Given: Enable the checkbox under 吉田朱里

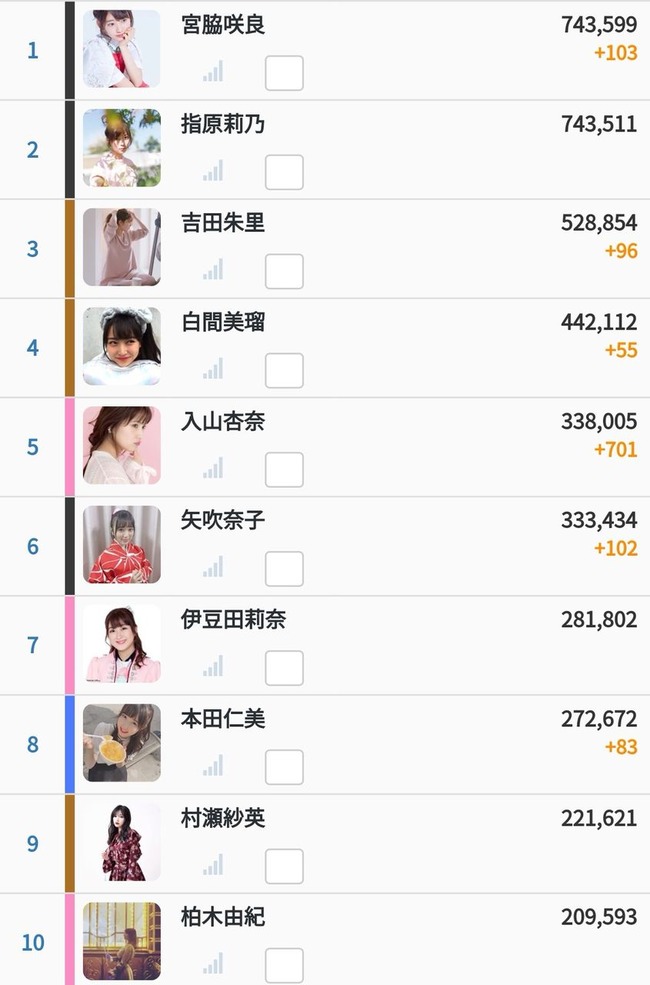Looking at the screenshot, I should pyautogui.click(x=284, y=271).
